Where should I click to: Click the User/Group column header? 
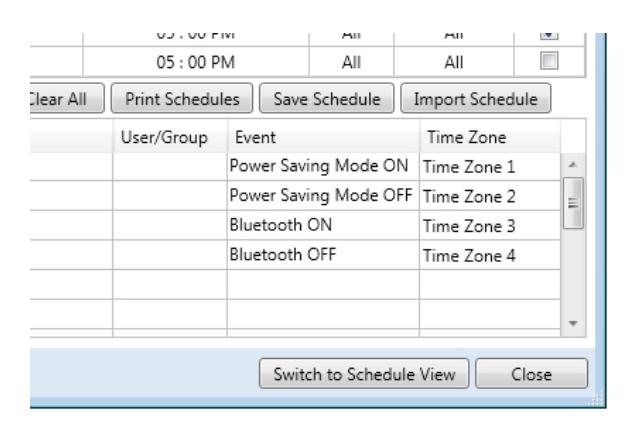click(170, 137)
